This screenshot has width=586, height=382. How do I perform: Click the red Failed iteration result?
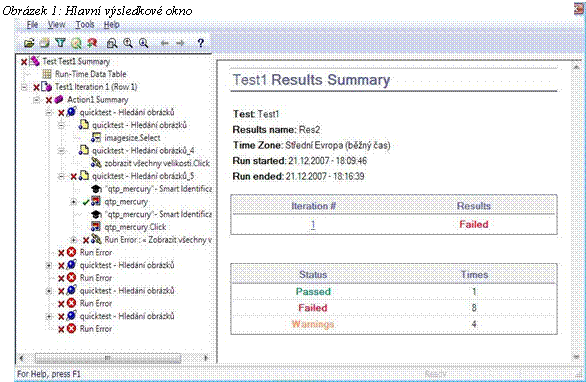tap(474, 224)
